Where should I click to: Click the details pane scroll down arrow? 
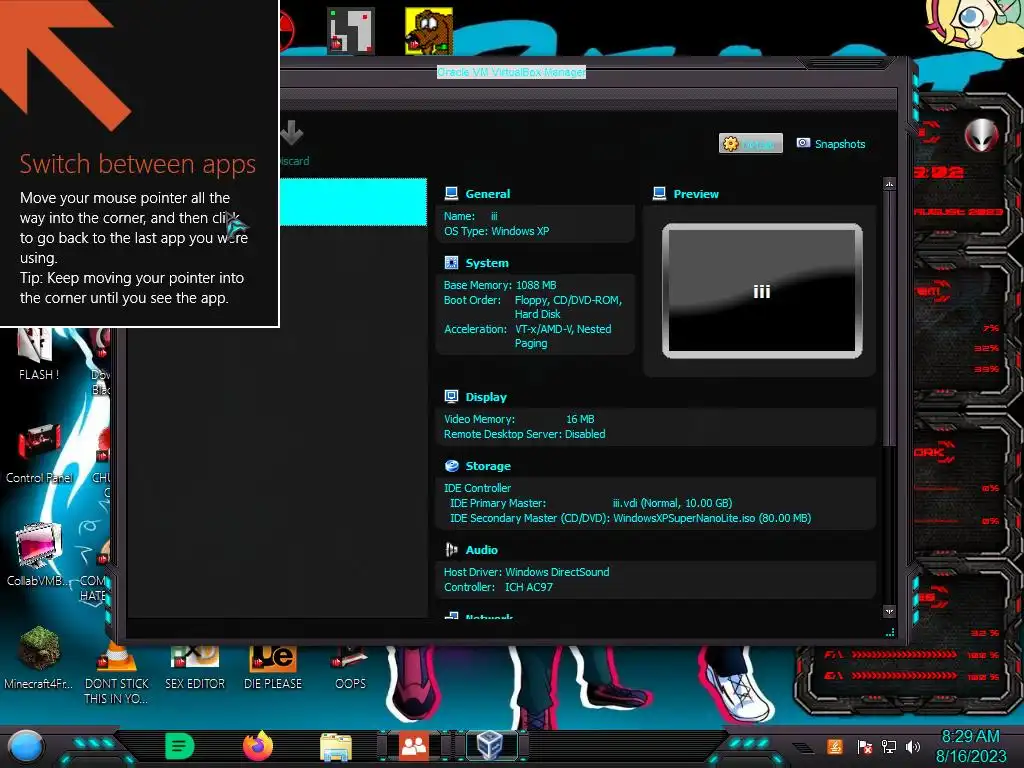(889, 612)
